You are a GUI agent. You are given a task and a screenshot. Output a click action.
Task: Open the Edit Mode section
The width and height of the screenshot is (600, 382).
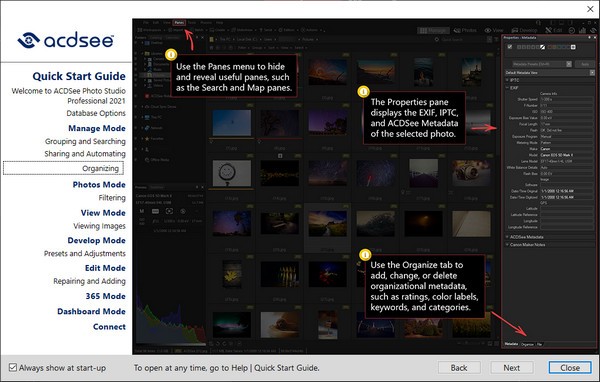[105, 268]
